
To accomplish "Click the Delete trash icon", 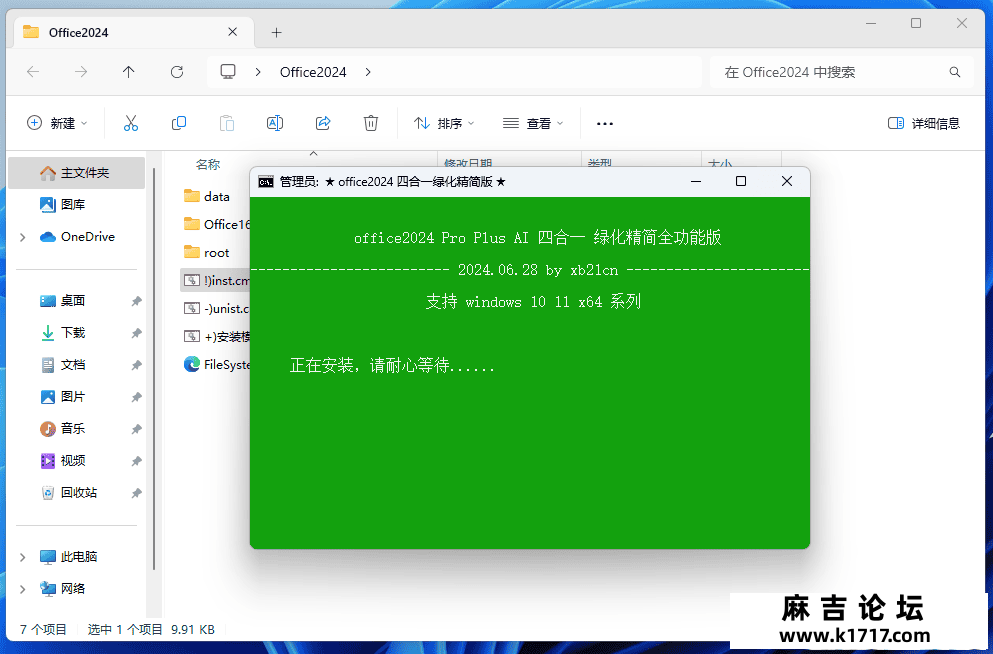I will pos(371,123).
